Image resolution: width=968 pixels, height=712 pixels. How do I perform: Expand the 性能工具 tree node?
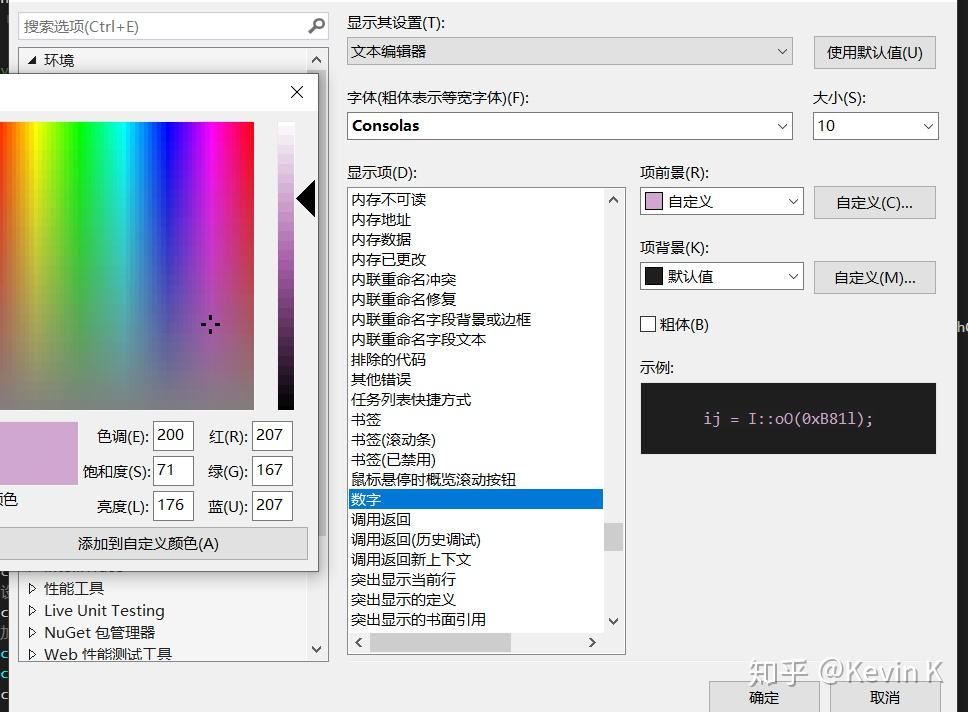32,588
